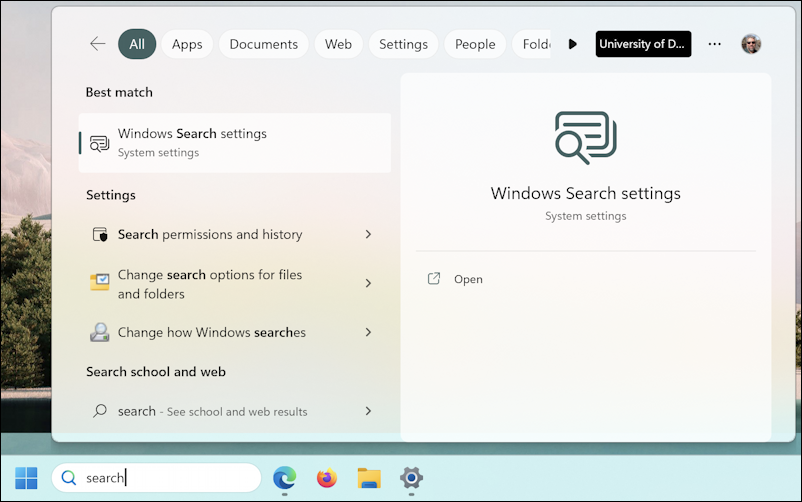This screenshot has height=502, width=802.
Task: Open File Explorer from the taskbar
Action: click(369, 478)
